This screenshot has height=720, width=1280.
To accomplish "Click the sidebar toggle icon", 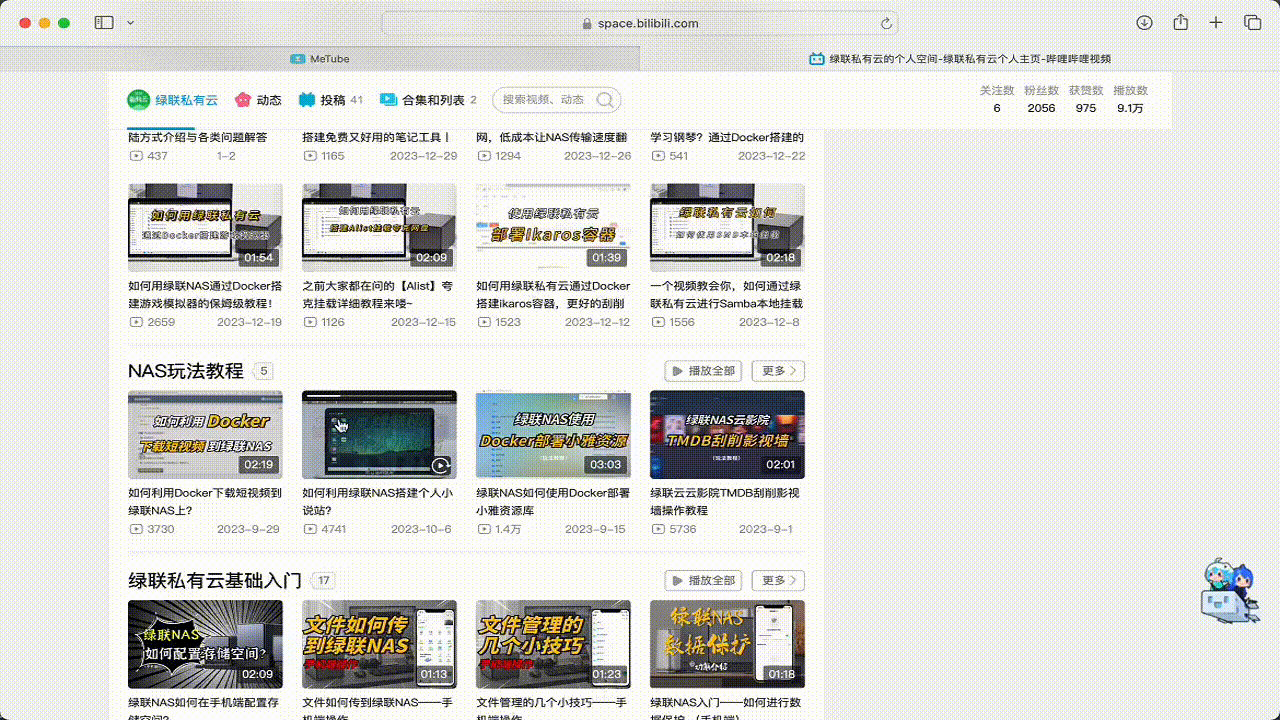I will [104, 22].
